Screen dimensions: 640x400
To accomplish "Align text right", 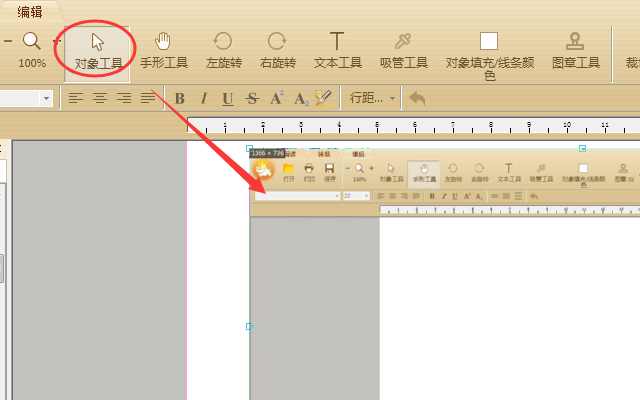I will (x=124, y=98).
